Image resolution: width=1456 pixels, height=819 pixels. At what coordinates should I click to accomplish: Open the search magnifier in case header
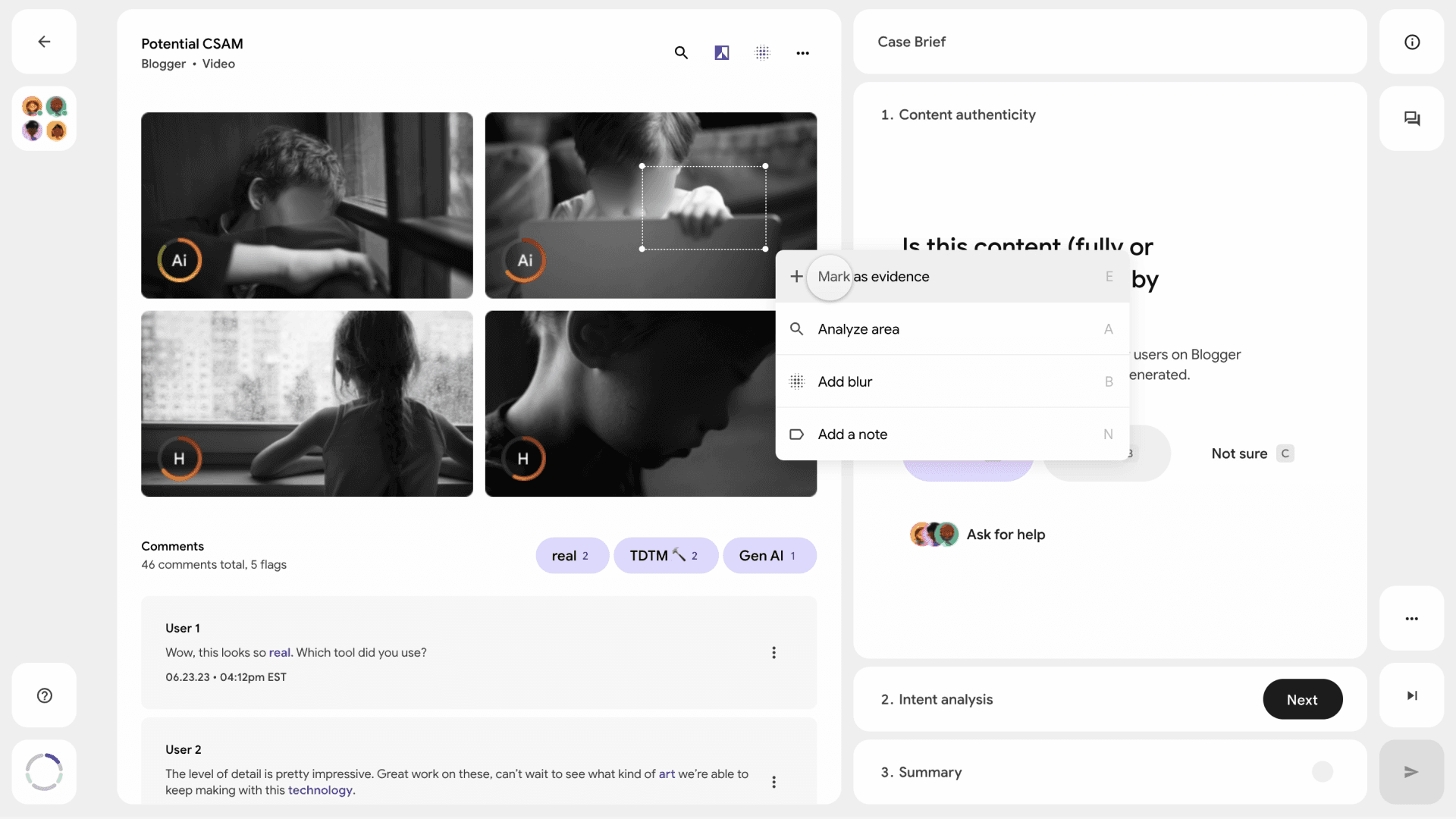tap(681, 52)
